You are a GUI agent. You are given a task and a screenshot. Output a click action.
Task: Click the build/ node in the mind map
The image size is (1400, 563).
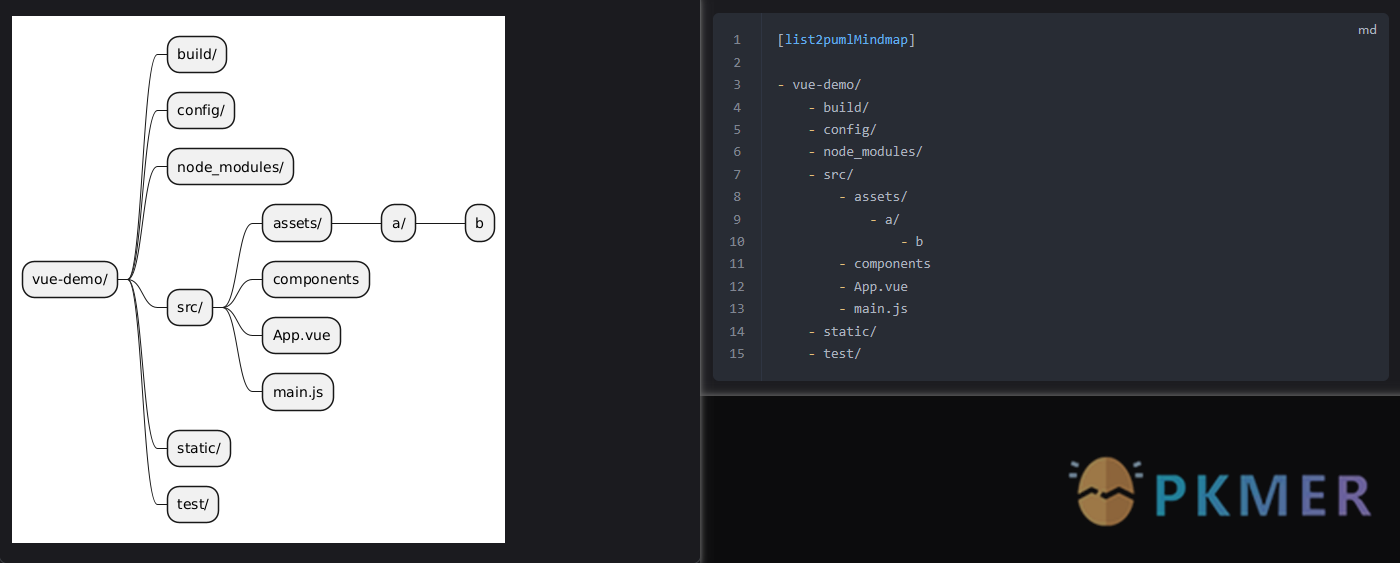tap(197, 54)
